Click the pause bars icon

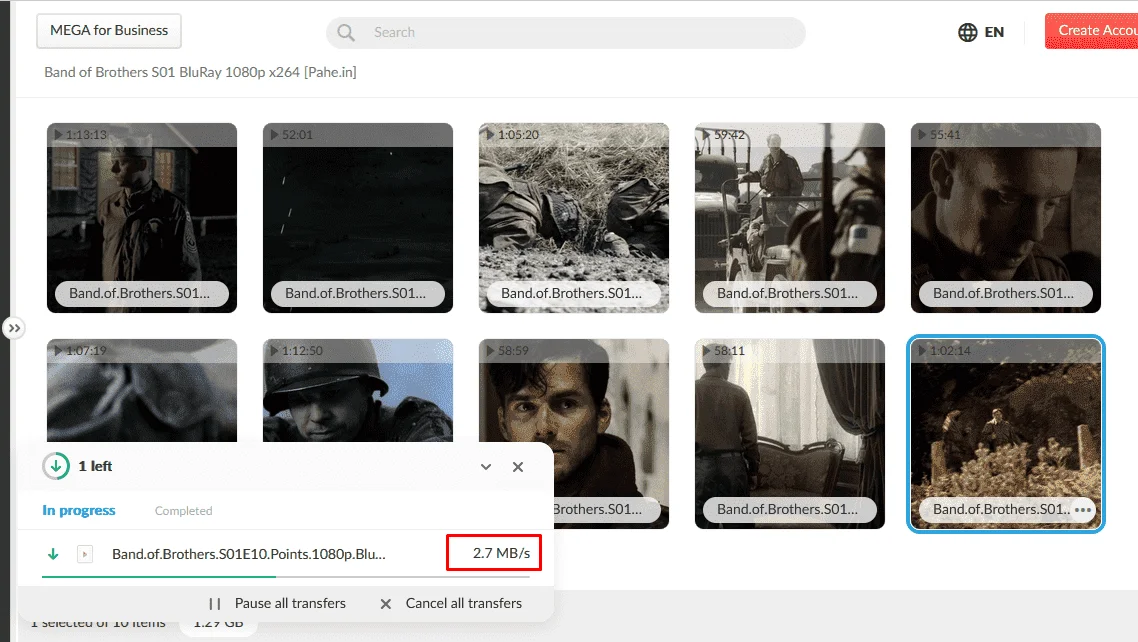(x=215, y=604)
